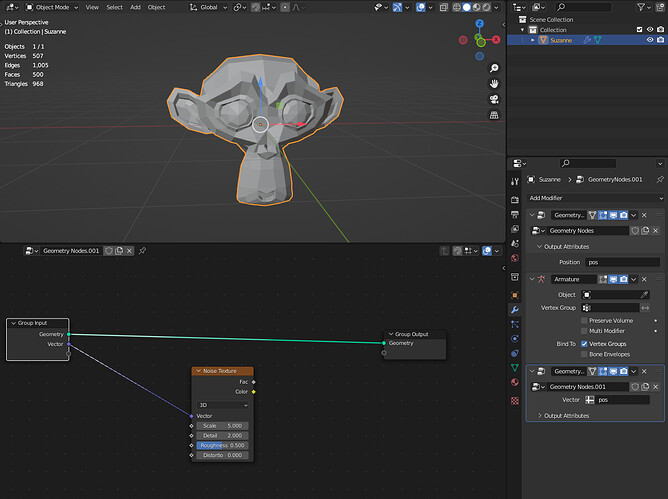Open the Scene properties tab
Viewport: 668px width, 499px height.
click(515, 243)
